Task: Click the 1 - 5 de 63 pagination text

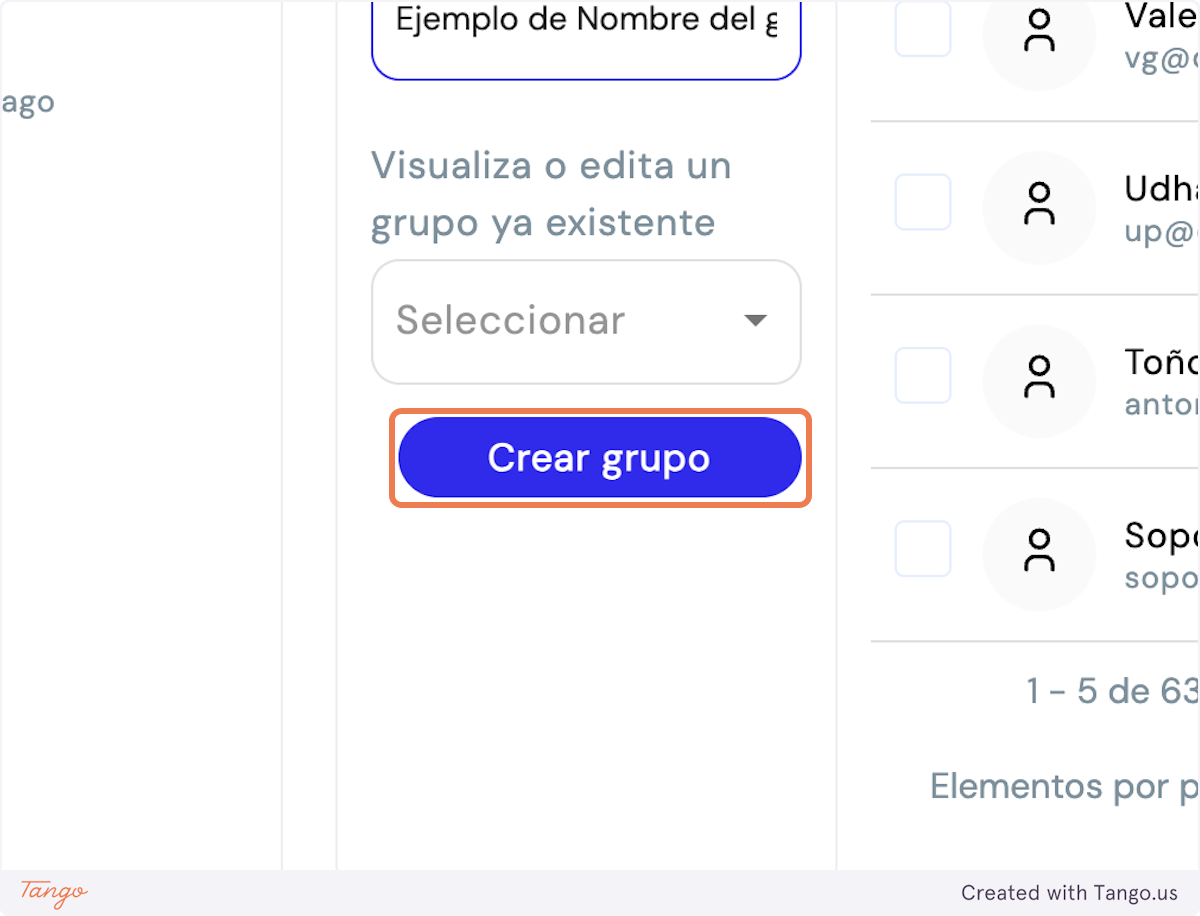Action: (1113, 691)
